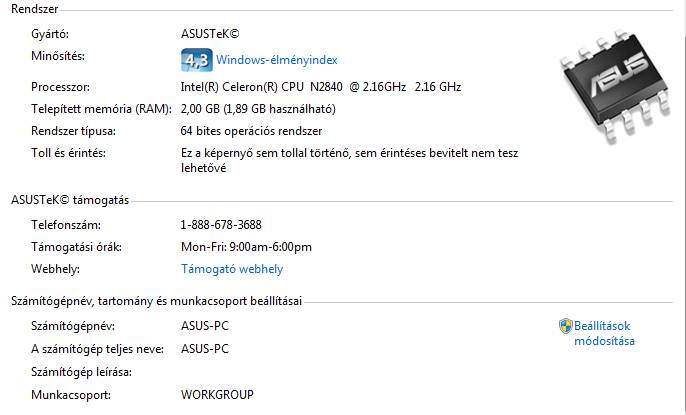
Task: Click the 4,3 rating score badge
Action: tap(197, 60)
